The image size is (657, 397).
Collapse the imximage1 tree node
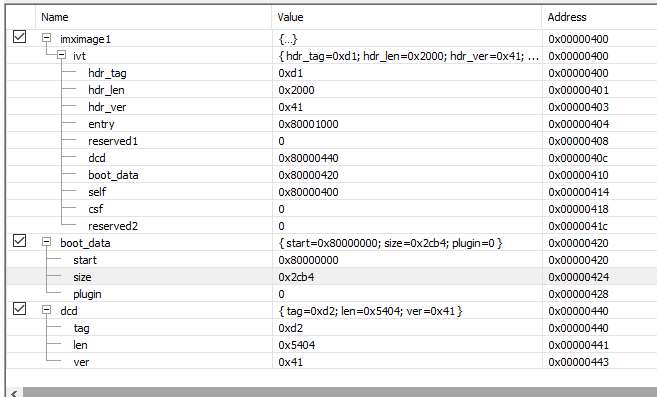pyautogui.click(x=47, y=38)
